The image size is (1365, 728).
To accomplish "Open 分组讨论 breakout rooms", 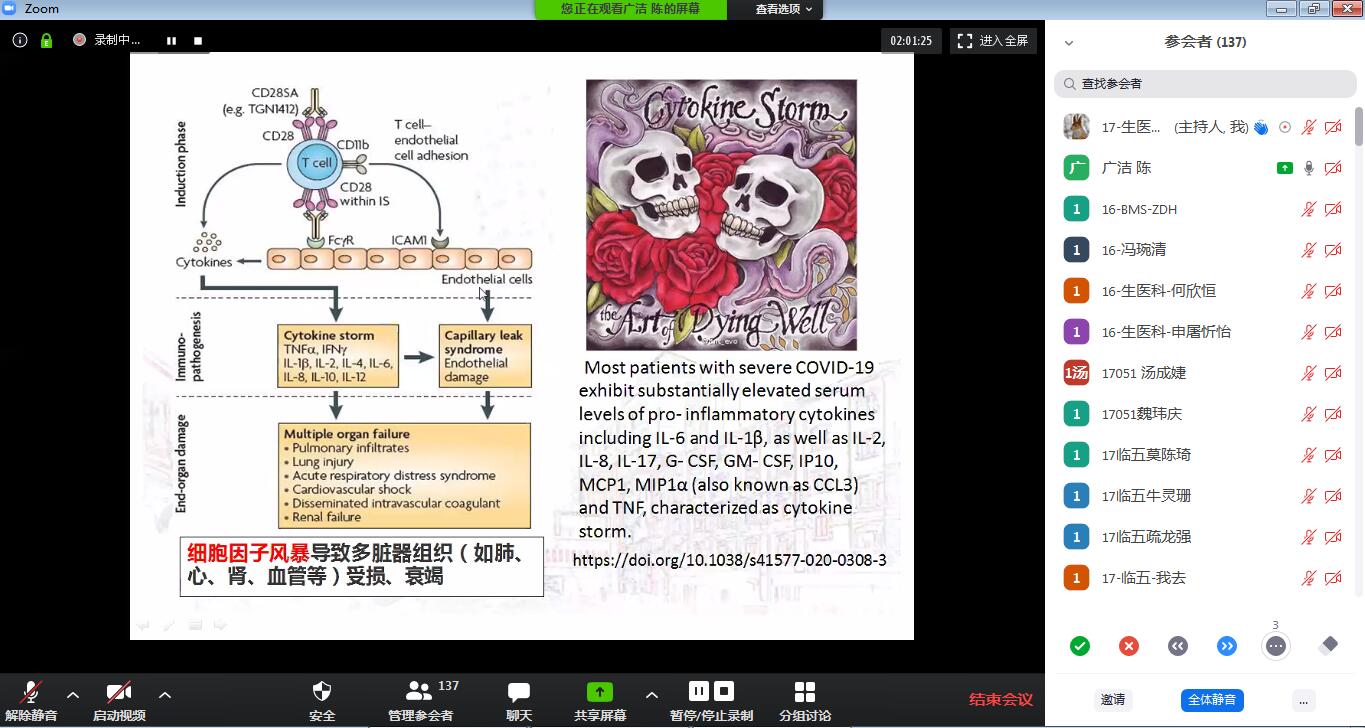I will pyautogui.click(x=805, y=702).
